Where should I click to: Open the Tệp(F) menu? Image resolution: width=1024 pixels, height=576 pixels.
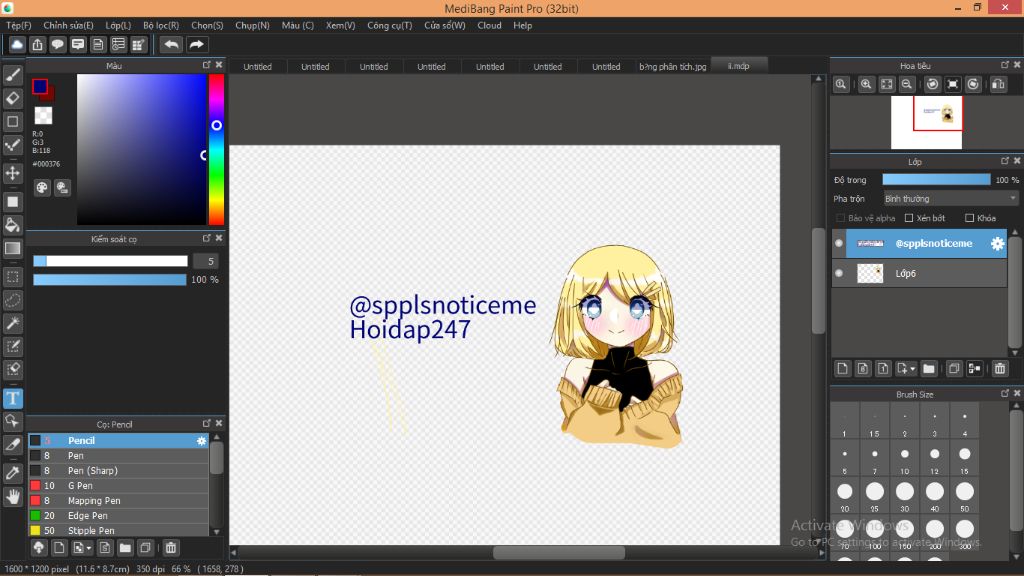pyautogui.click(x=18, y=25)
